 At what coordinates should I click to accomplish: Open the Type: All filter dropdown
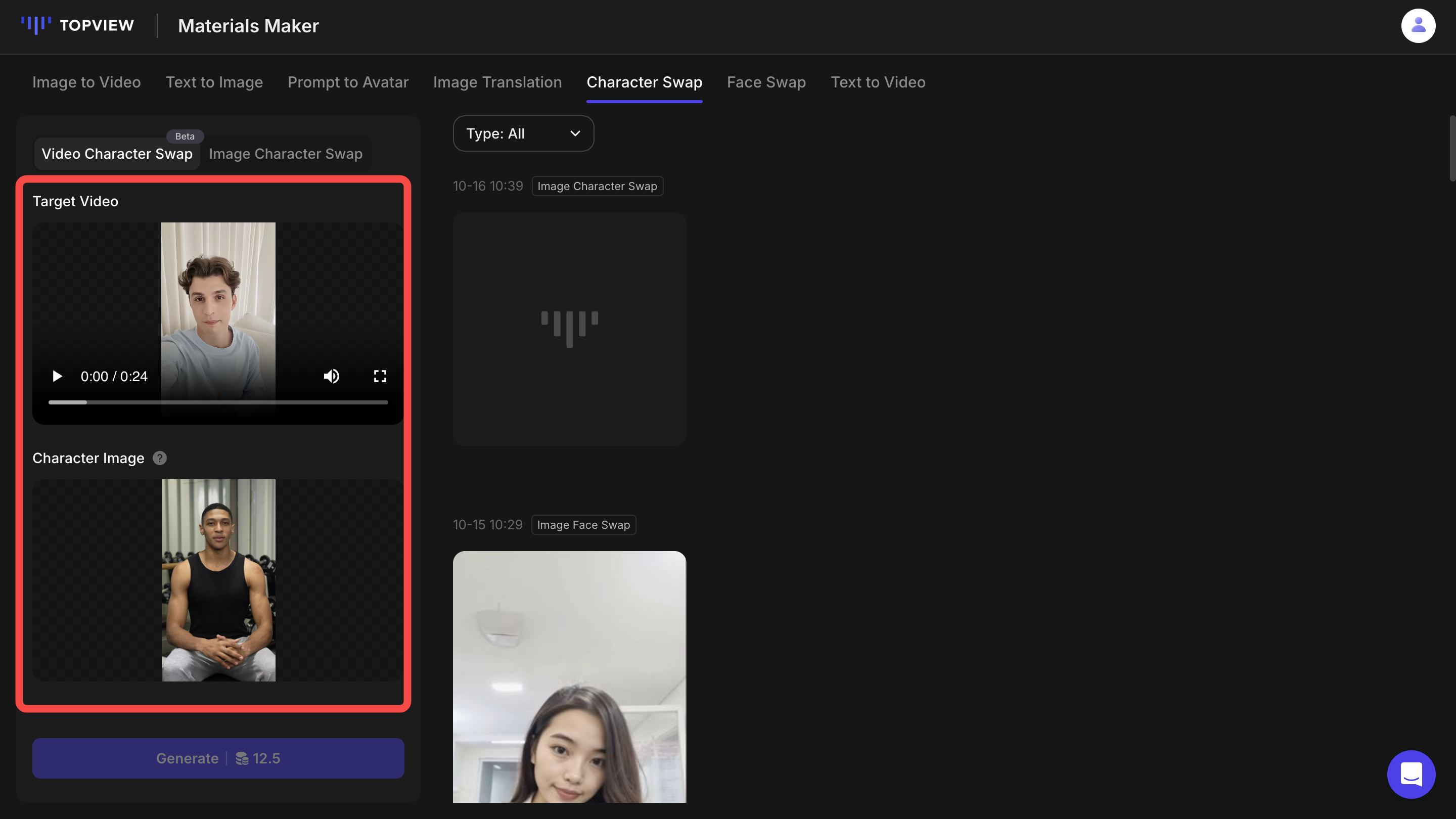[x=523, y=133]
